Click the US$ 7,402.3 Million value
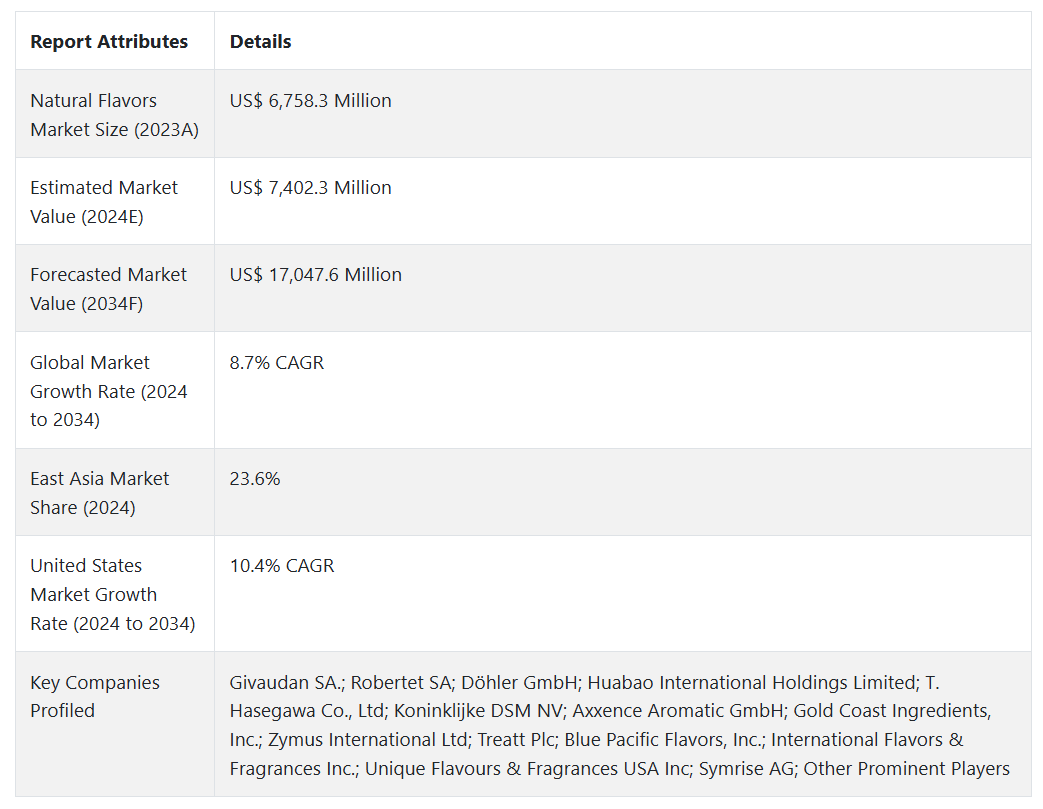The height and width of the screenshot is (809, 1043). click(x=311, y=188)
